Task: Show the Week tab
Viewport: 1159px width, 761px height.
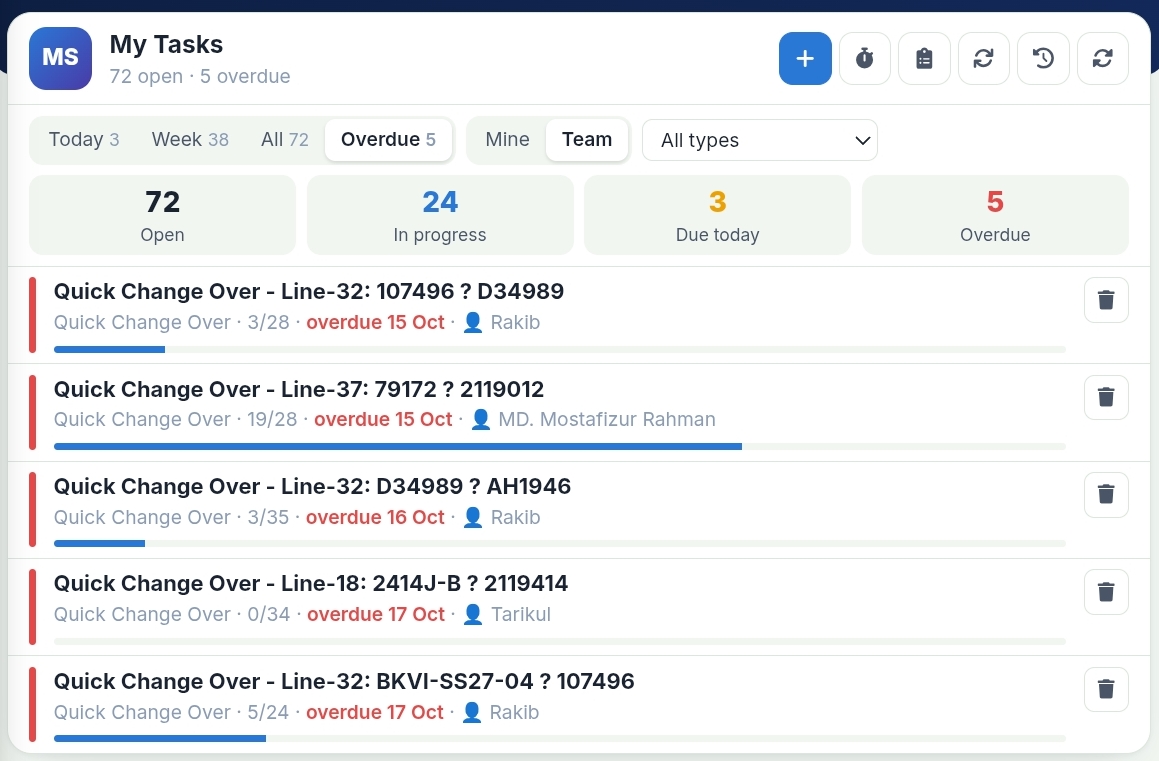Action: click(190, 140)
